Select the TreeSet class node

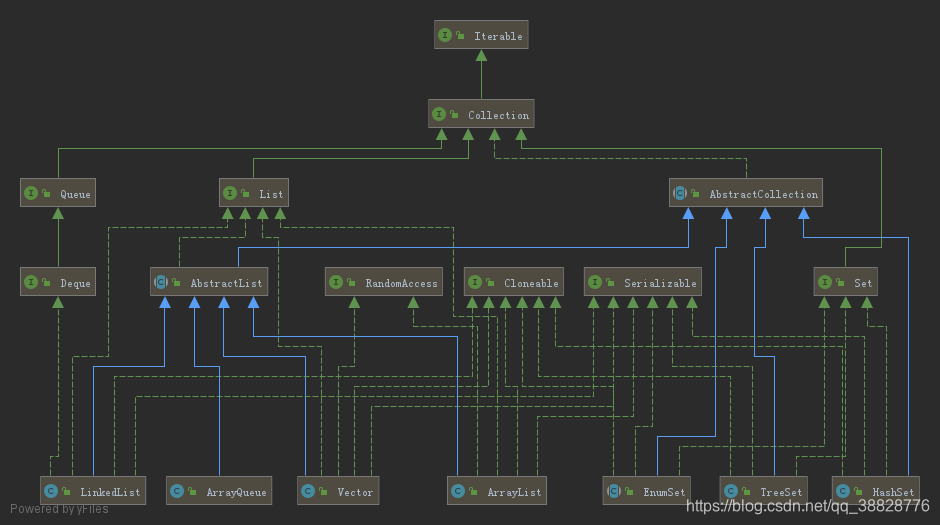pyautogui.click(x=764, y=491)
